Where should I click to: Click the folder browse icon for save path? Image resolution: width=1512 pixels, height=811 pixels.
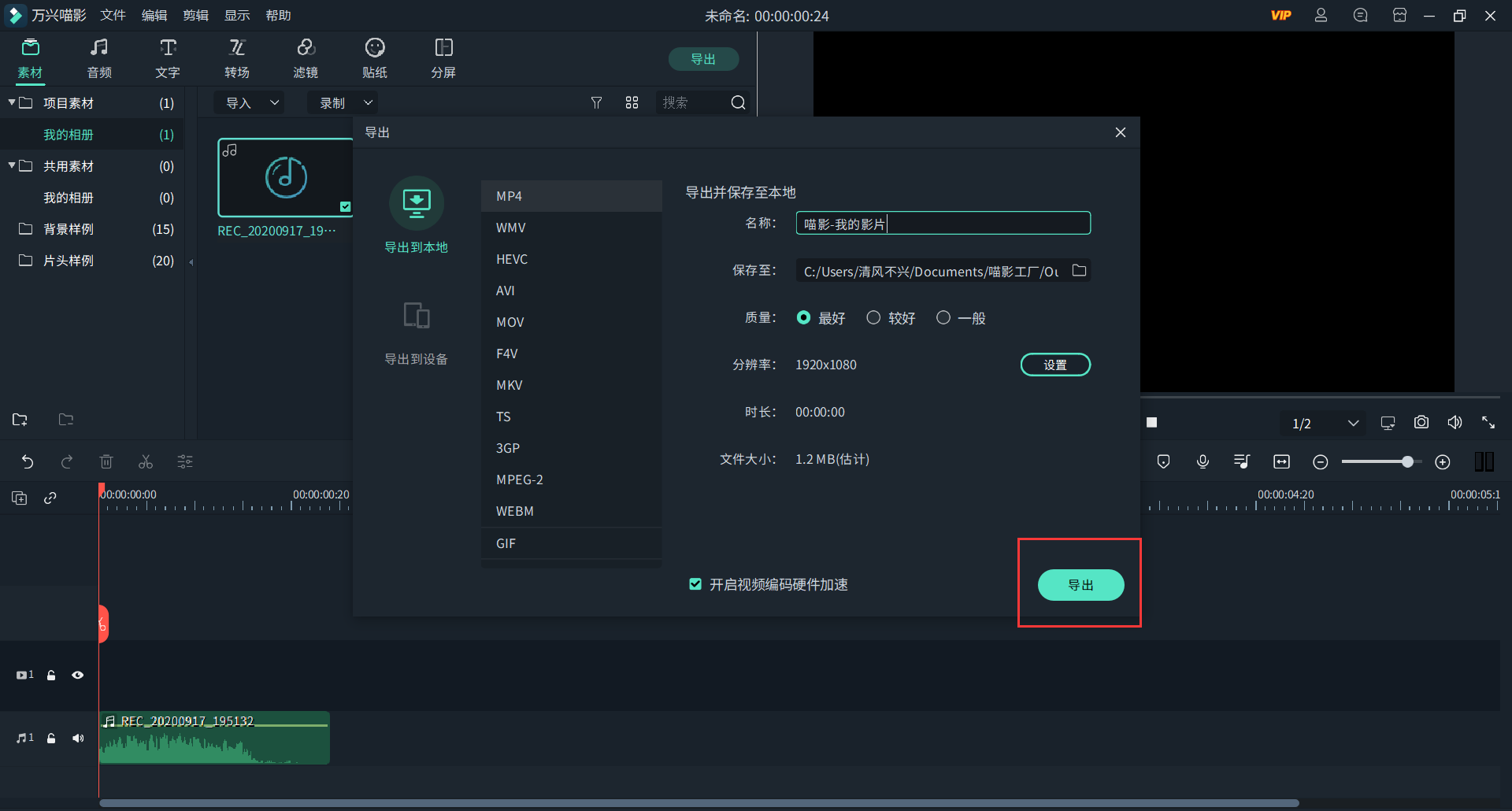click(x=1079, y=271)
